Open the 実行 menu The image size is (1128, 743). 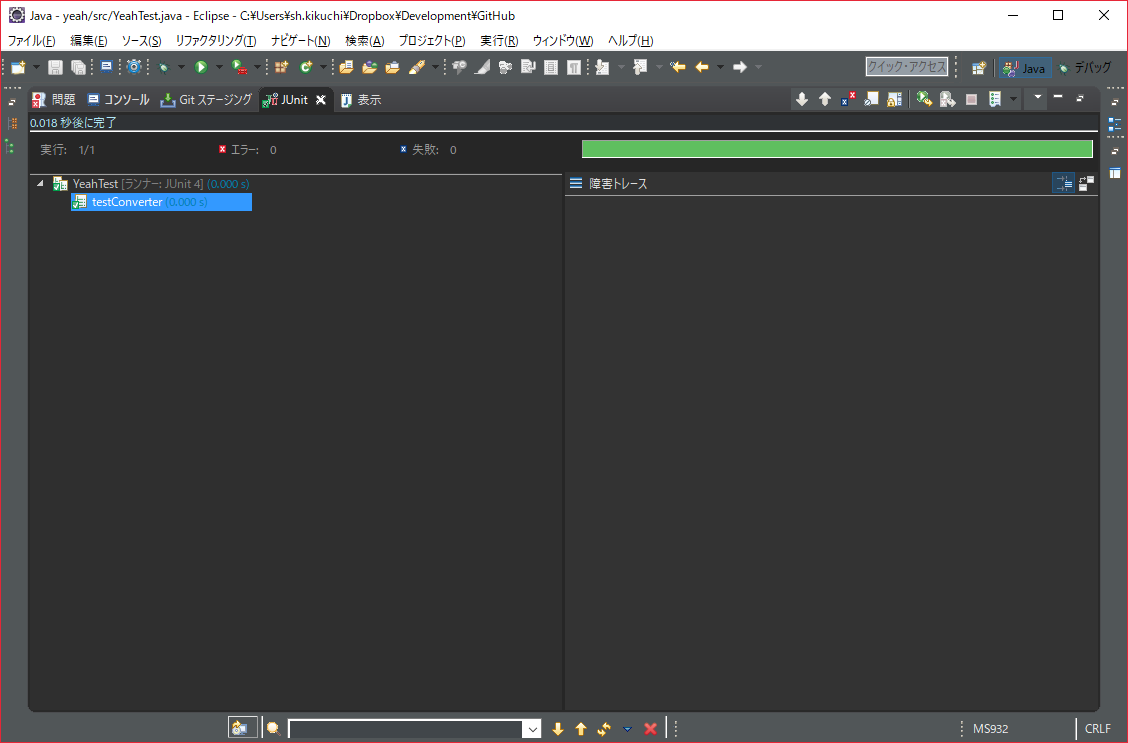499,40
